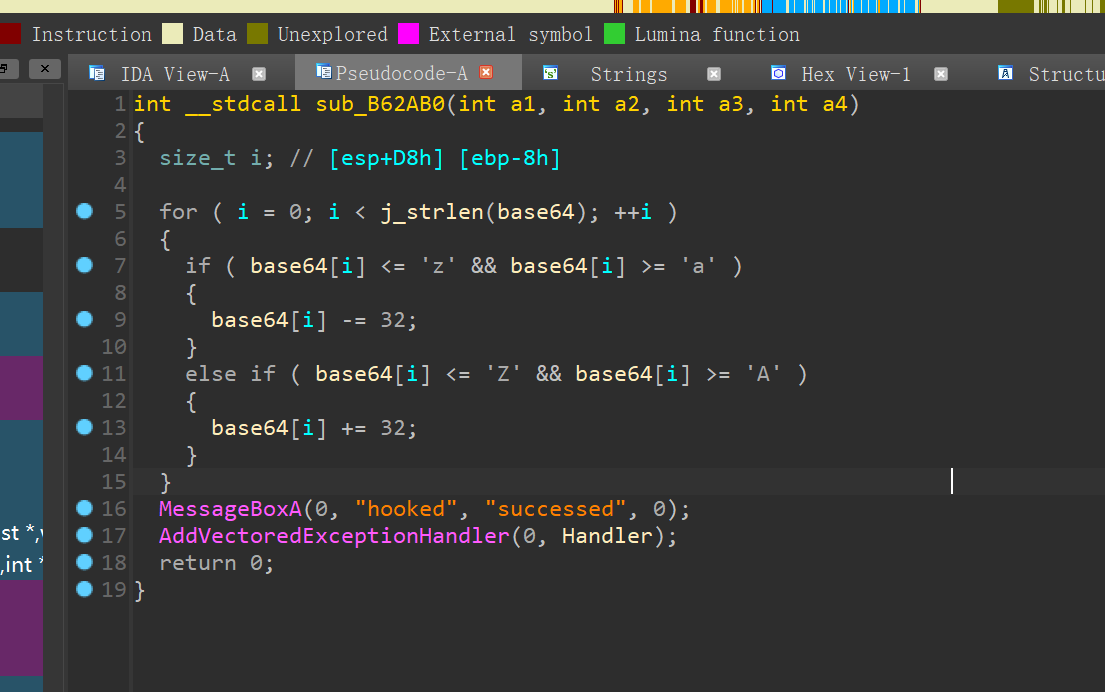Image resolution: width=1105 pixels, height=692 pixels.
Task: Click the green Lumina function legend swatch
Action: click(615, 34)
